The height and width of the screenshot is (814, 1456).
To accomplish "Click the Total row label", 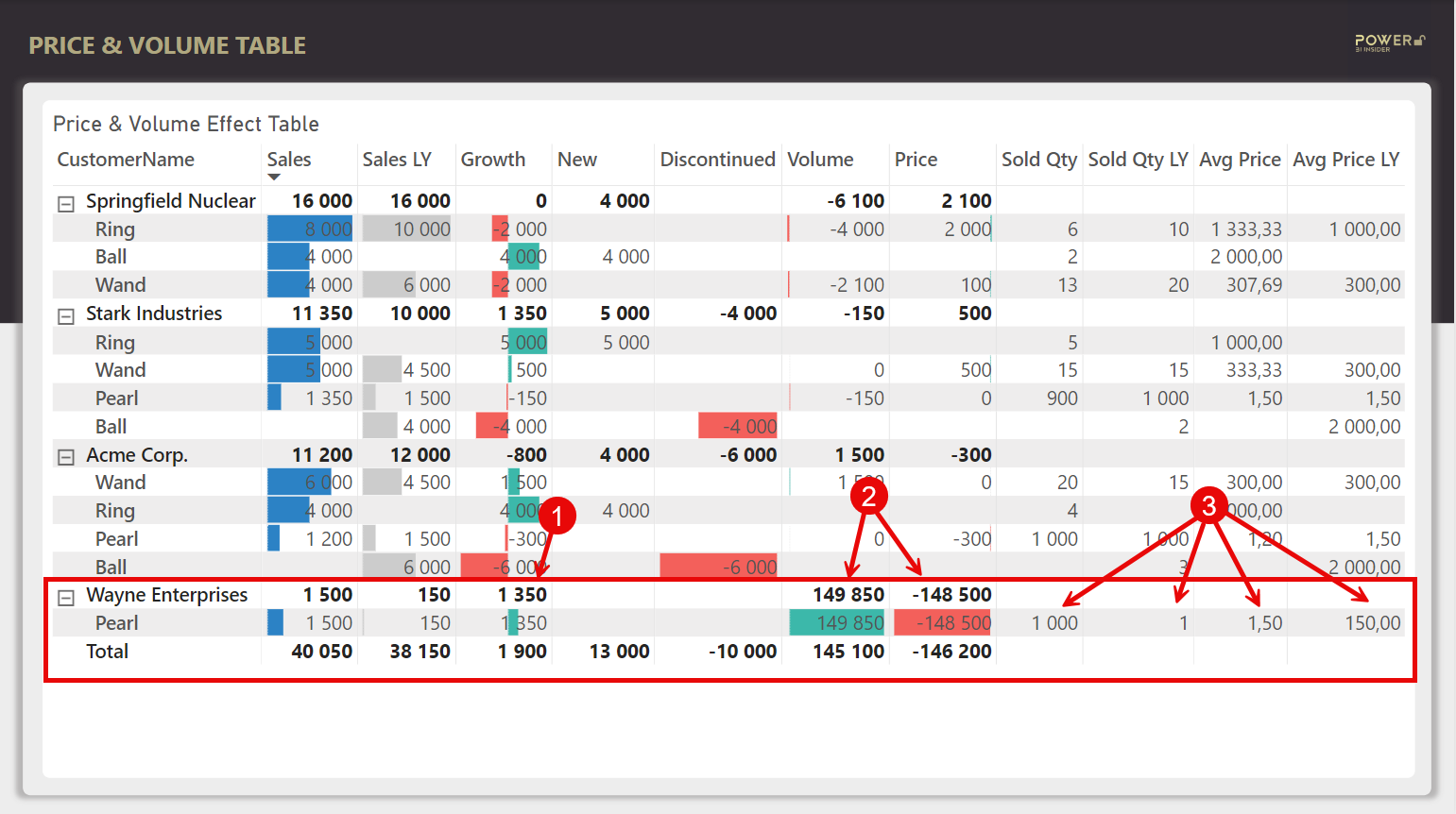I will pos(107,652).
